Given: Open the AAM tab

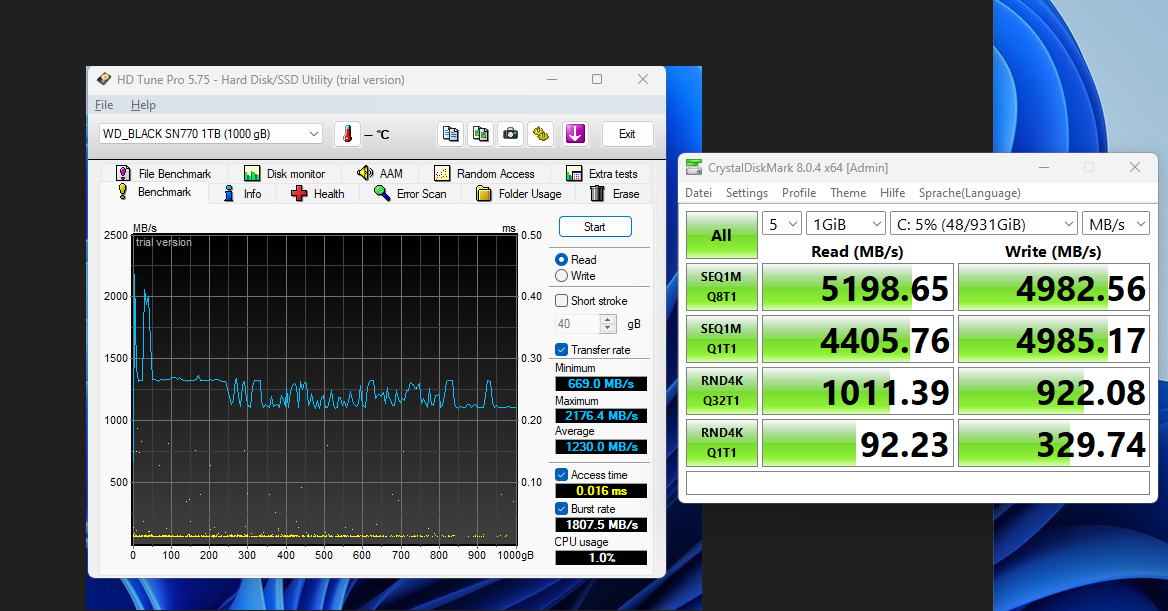Looking at the screenshot, I should tap(380, 174).
